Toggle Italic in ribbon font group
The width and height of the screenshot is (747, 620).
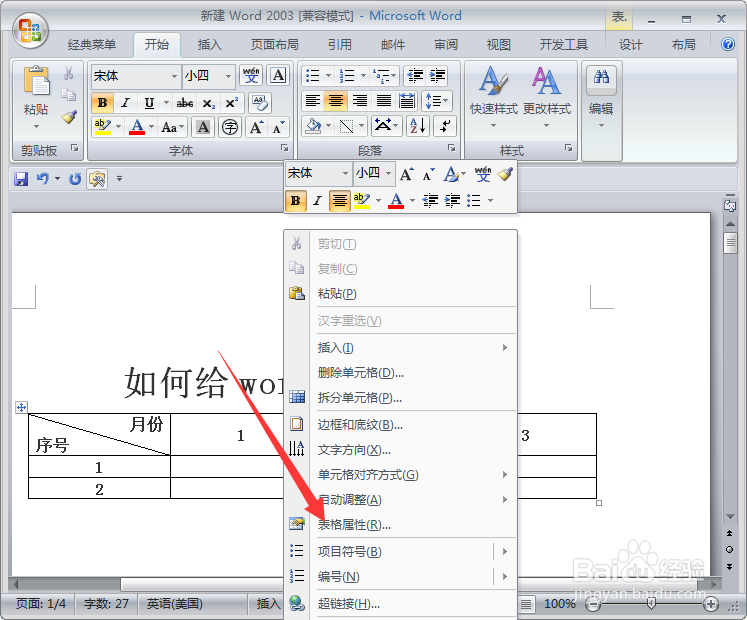[125, 102]
